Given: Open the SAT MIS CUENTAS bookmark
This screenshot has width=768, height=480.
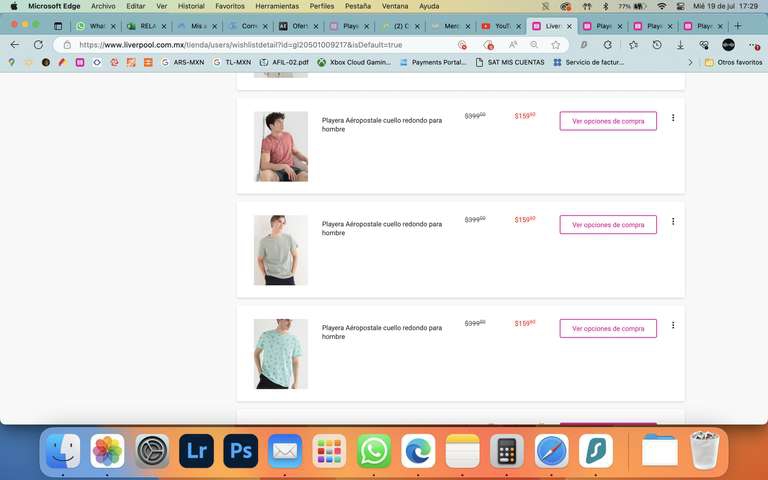Looking at the screenshot, I should 510,62.
